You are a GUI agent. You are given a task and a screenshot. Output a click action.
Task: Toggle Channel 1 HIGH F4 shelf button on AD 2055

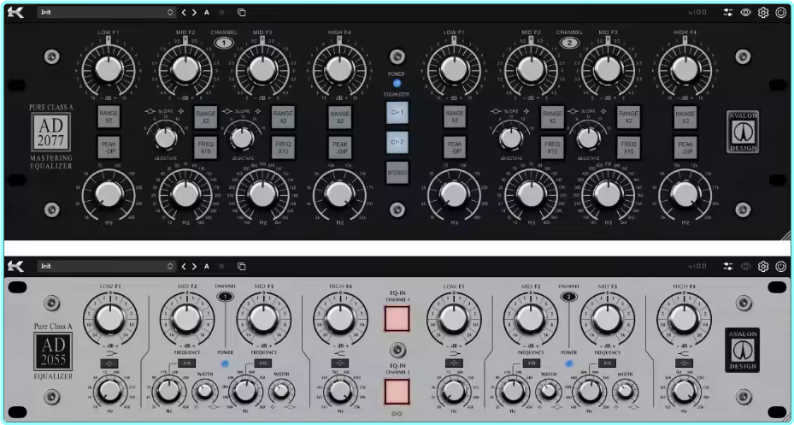(340, 363)
